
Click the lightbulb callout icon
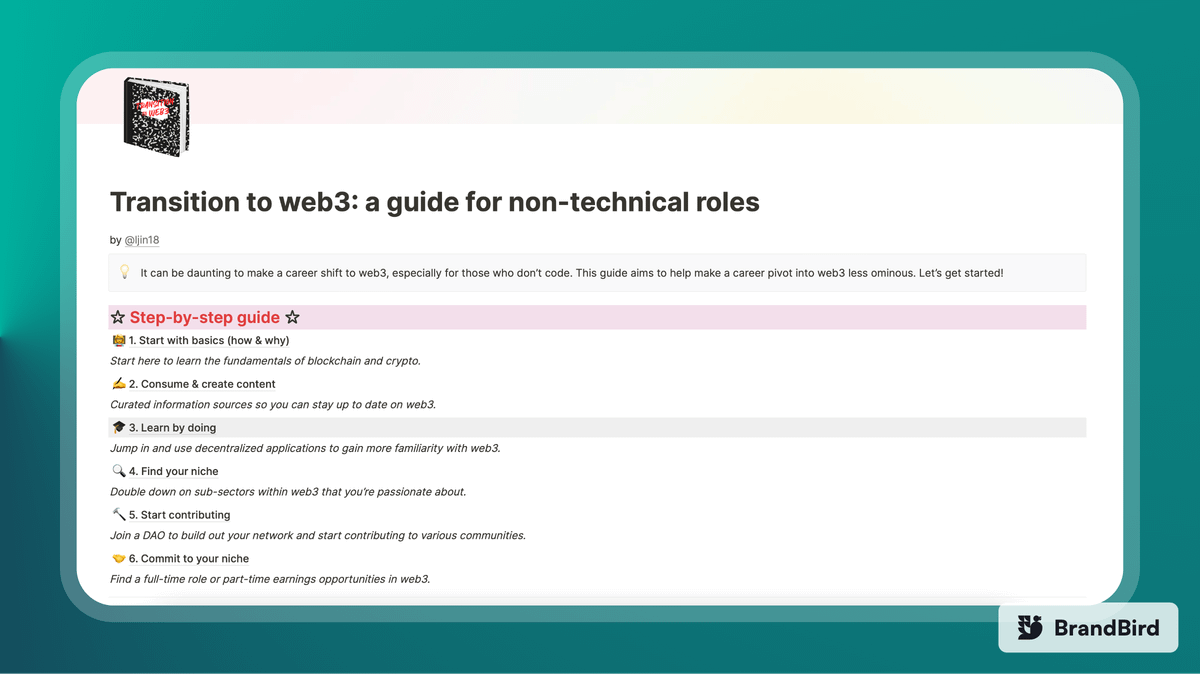pyautogui.click(x=125, y=272)
